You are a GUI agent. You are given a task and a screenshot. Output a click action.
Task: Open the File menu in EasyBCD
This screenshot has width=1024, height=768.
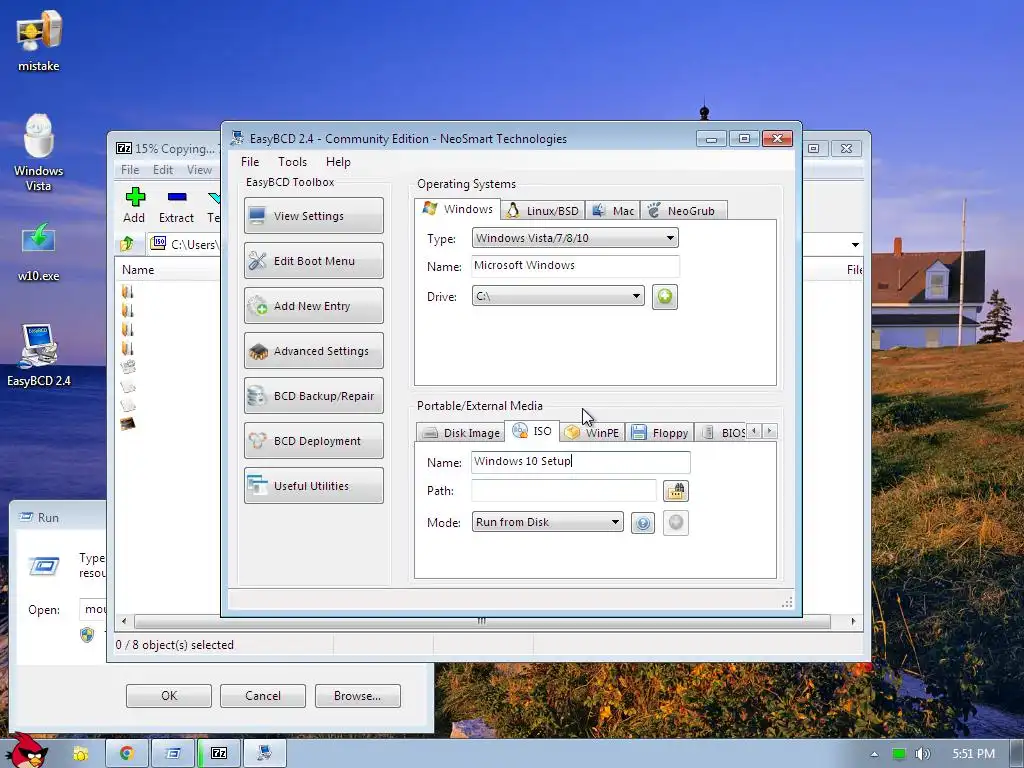coord(249,162)
